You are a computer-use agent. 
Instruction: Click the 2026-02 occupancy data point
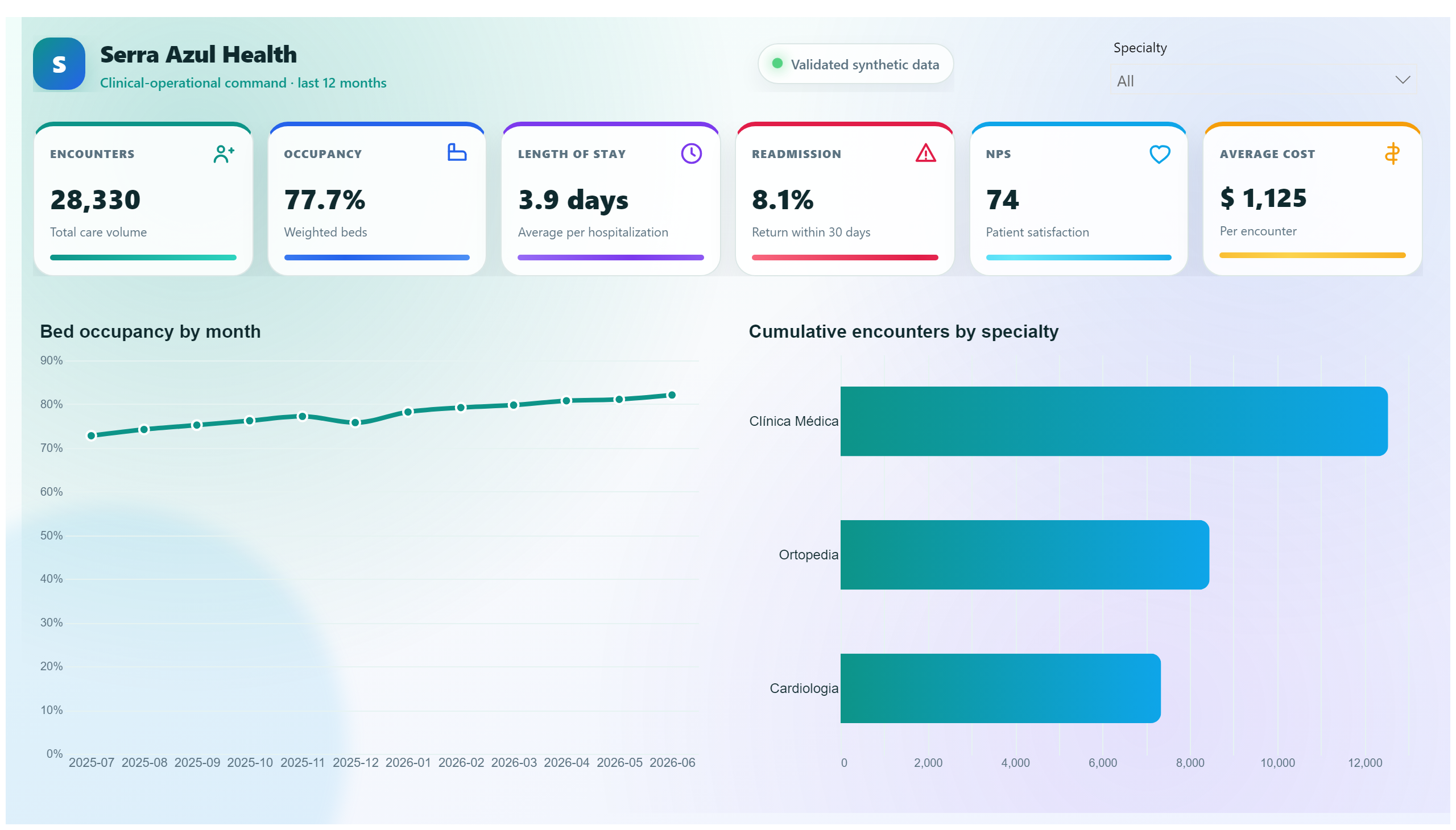click(x=461, y=407)
